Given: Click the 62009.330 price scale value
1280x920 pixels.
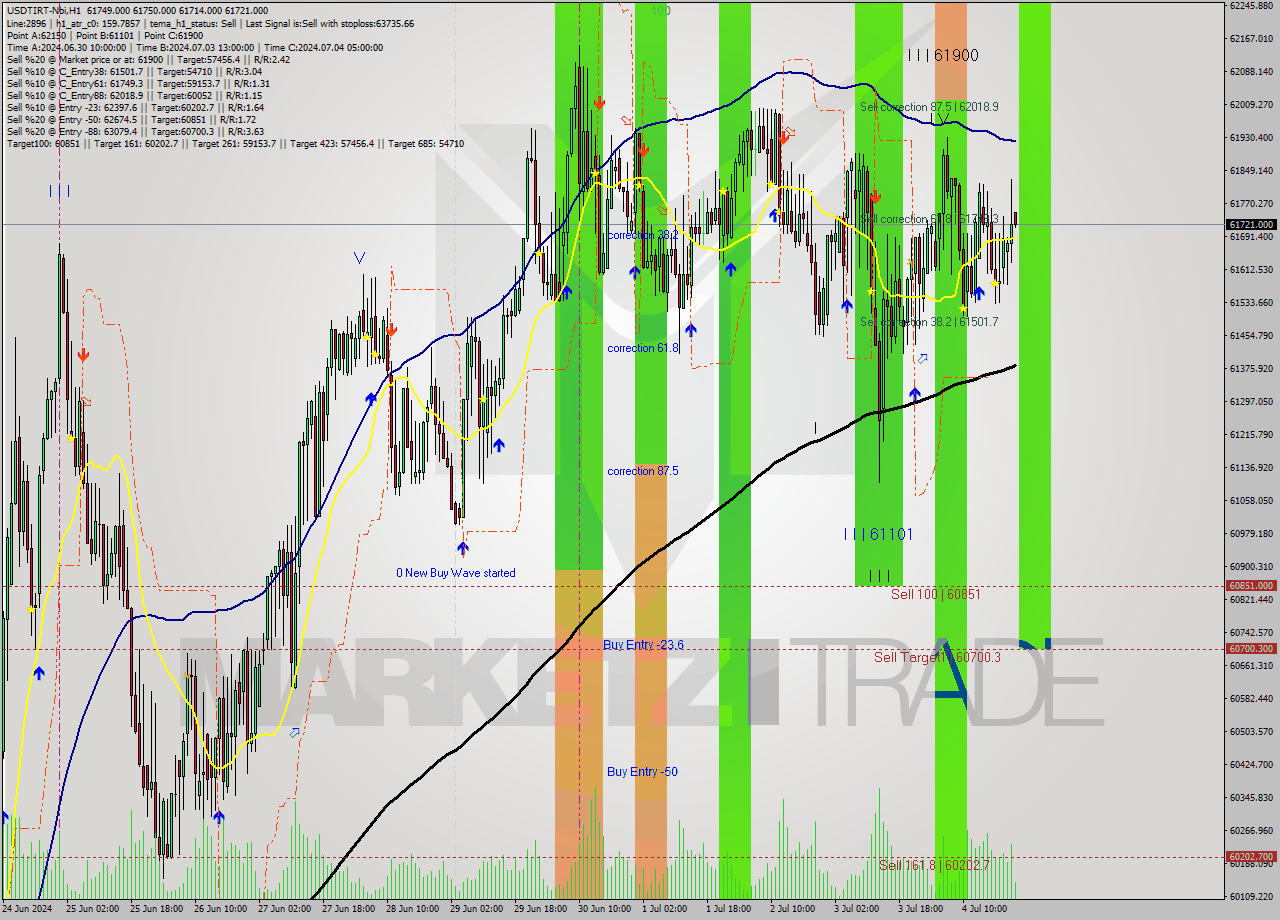Looking at the screenshot, I should pos(1250,104).
